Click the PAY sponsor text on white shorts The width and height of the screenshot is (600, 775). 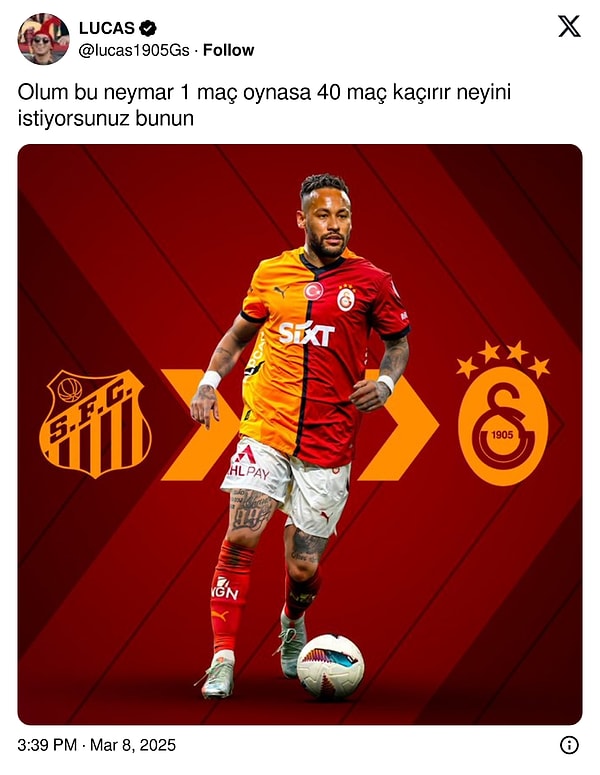[257, 473]
